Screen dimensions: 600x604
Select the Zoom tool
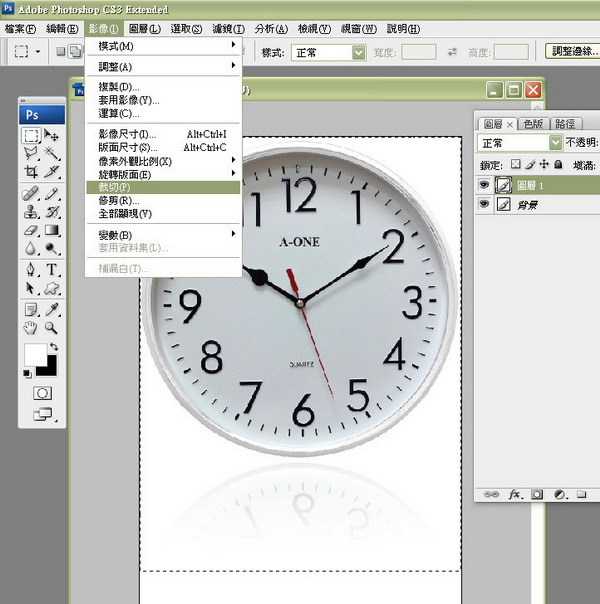51,328
